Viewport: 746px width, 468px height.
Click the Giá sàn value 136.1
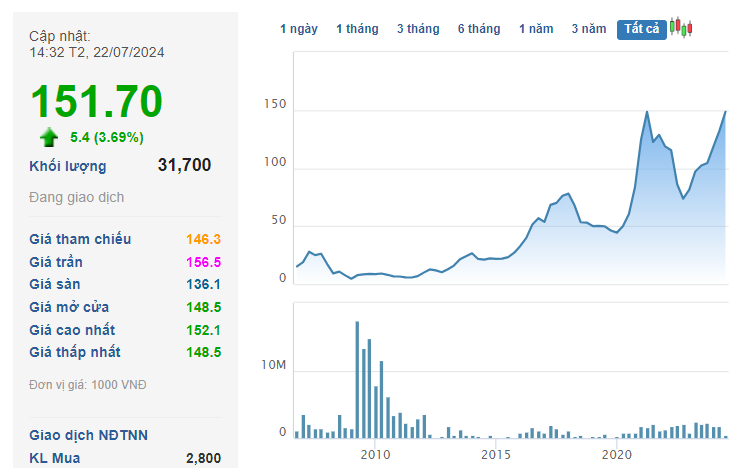click(203, 284)
